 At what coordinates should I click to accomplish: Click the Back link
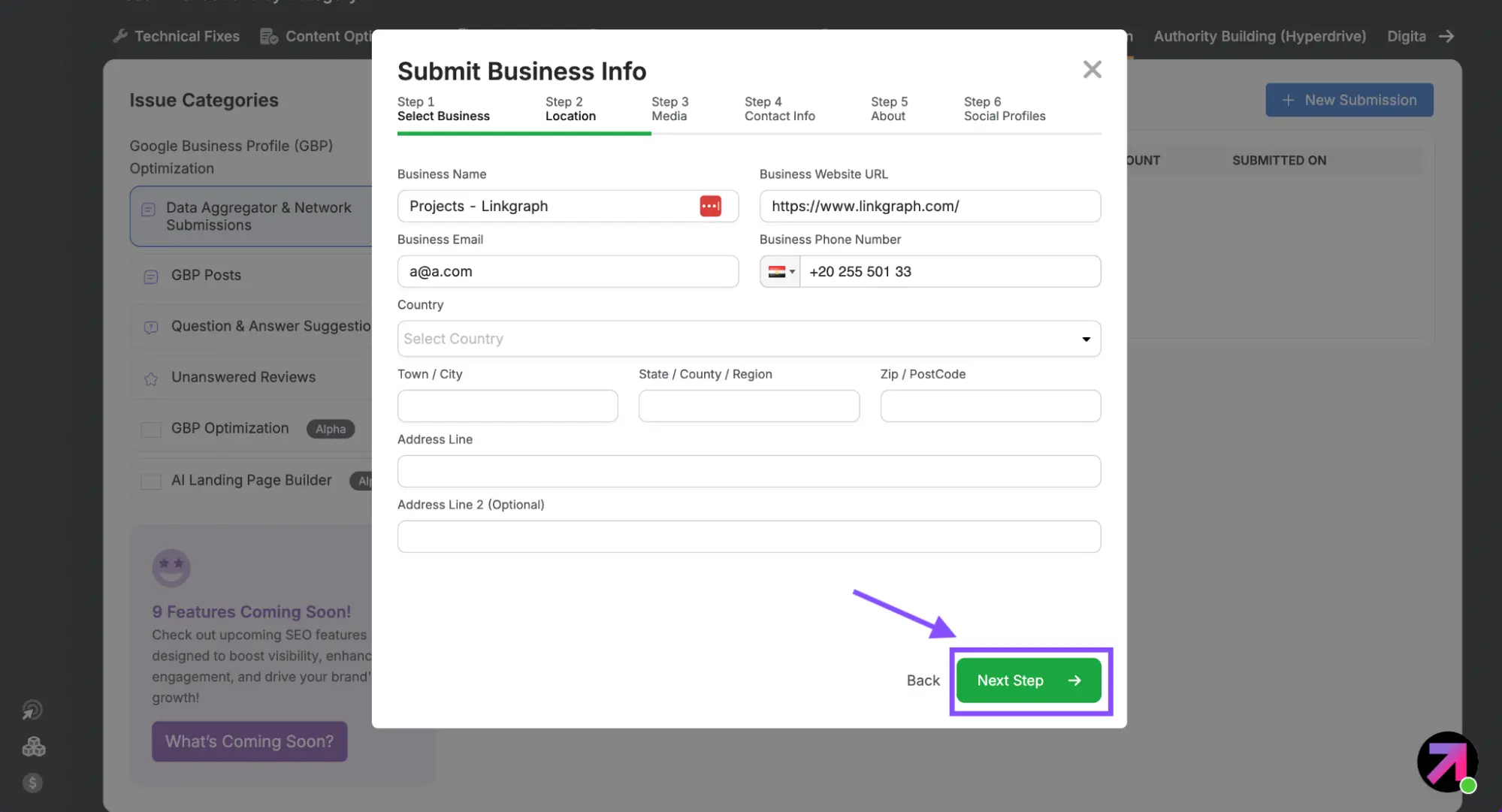923,681
